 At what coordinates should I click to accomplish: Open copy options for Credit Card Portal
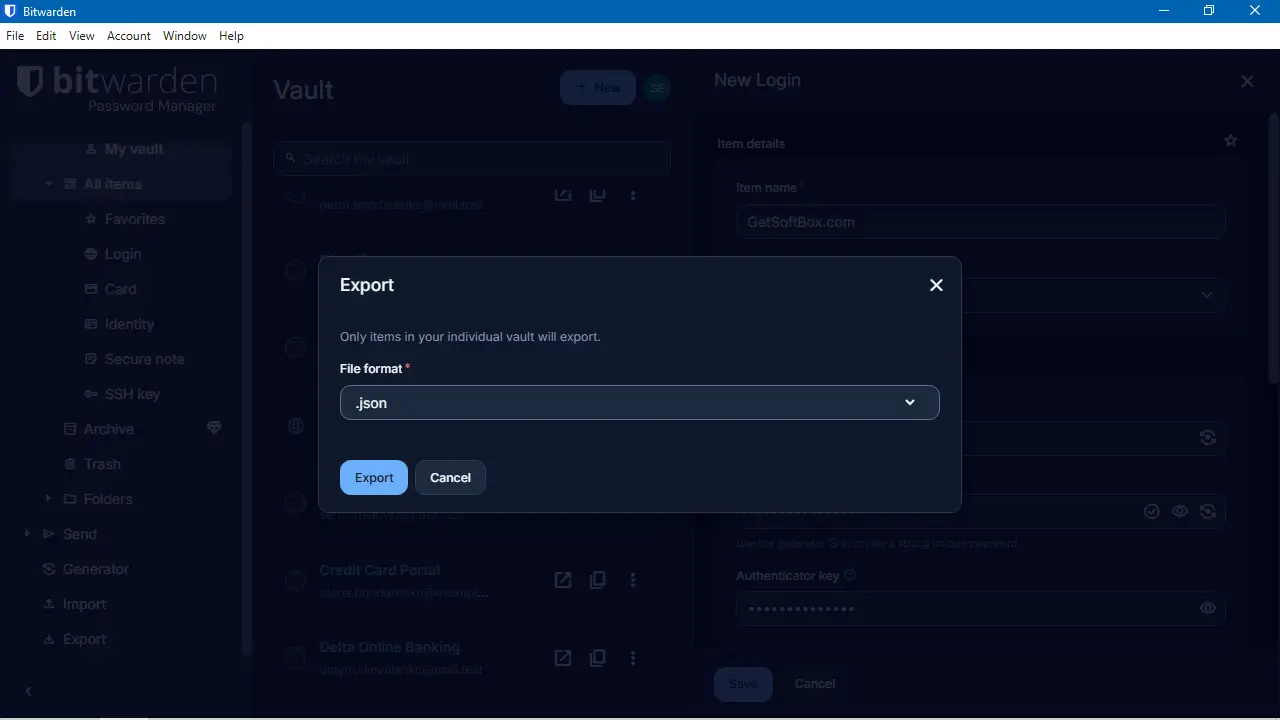598,580
